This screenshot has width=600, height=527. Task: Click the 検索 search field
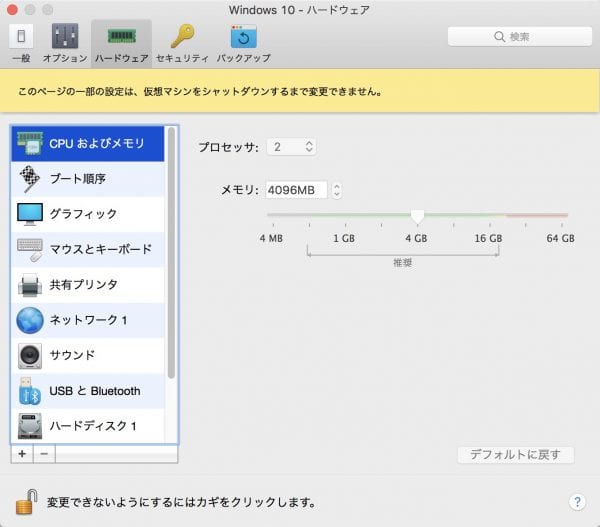pos(520,37)
